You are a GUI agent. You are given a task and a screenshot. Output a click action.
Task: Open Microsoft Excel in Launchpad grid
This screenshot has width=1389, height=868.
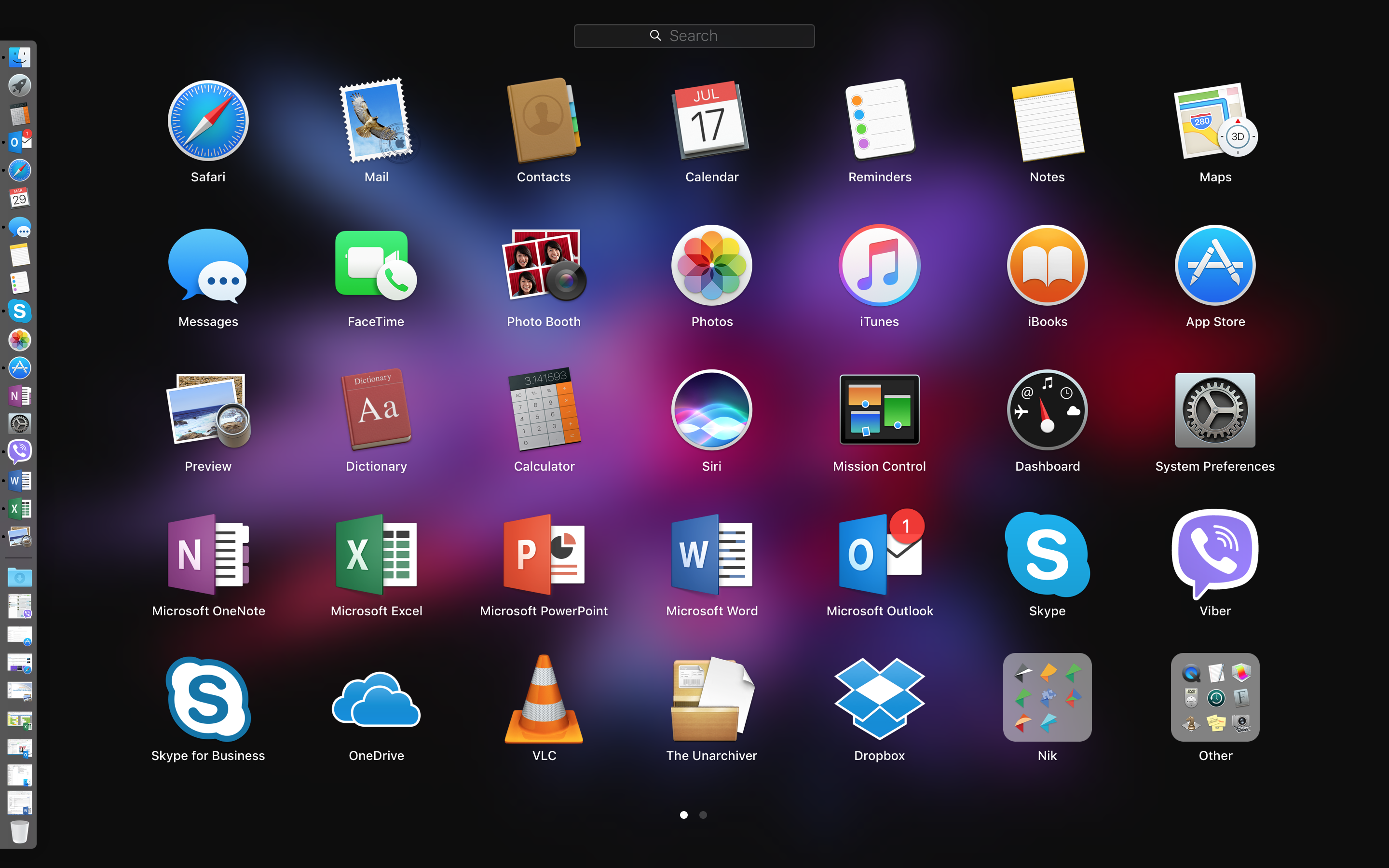pyautogui.click(x=376, y=555)
